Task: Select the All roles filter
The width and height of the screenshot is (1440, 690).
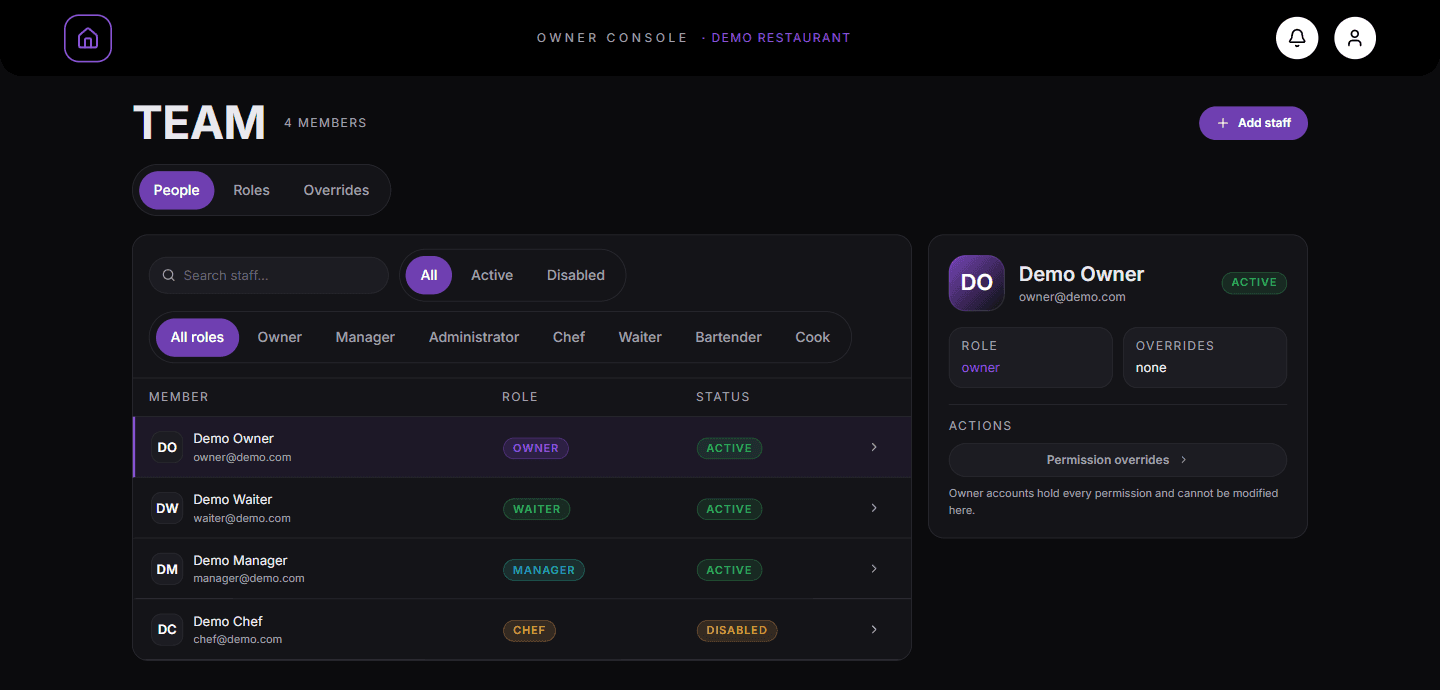Action: [197, 337]
